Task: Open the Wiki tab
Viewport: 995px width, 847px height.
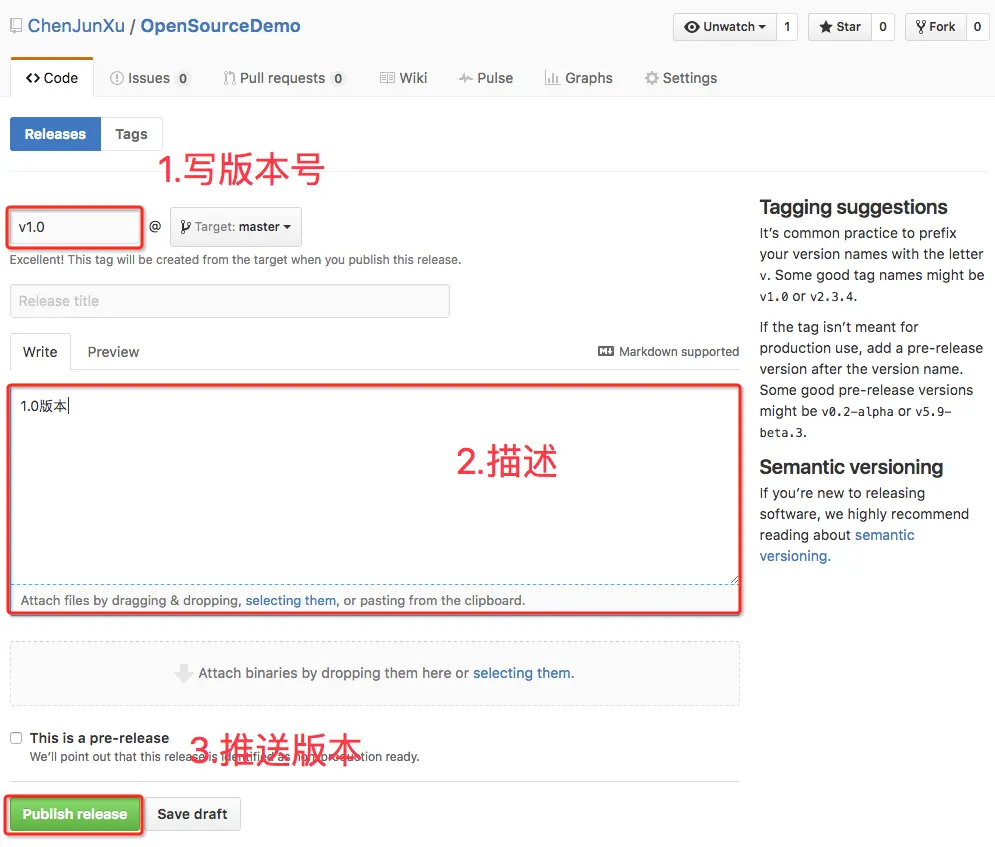Action: pos(404,78)
